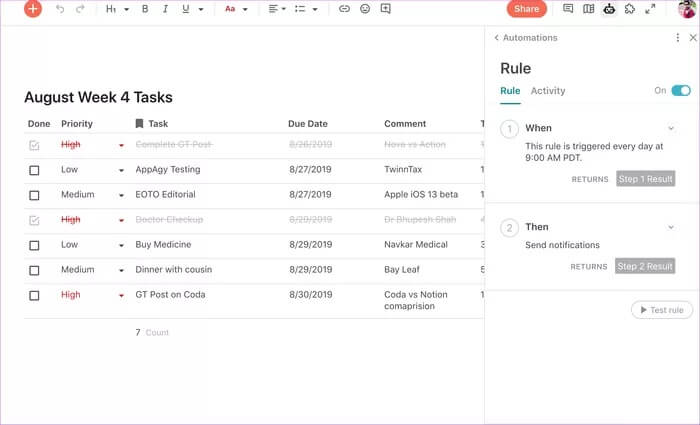Click the Coda vs Notion comaprision comment cell

416,300
